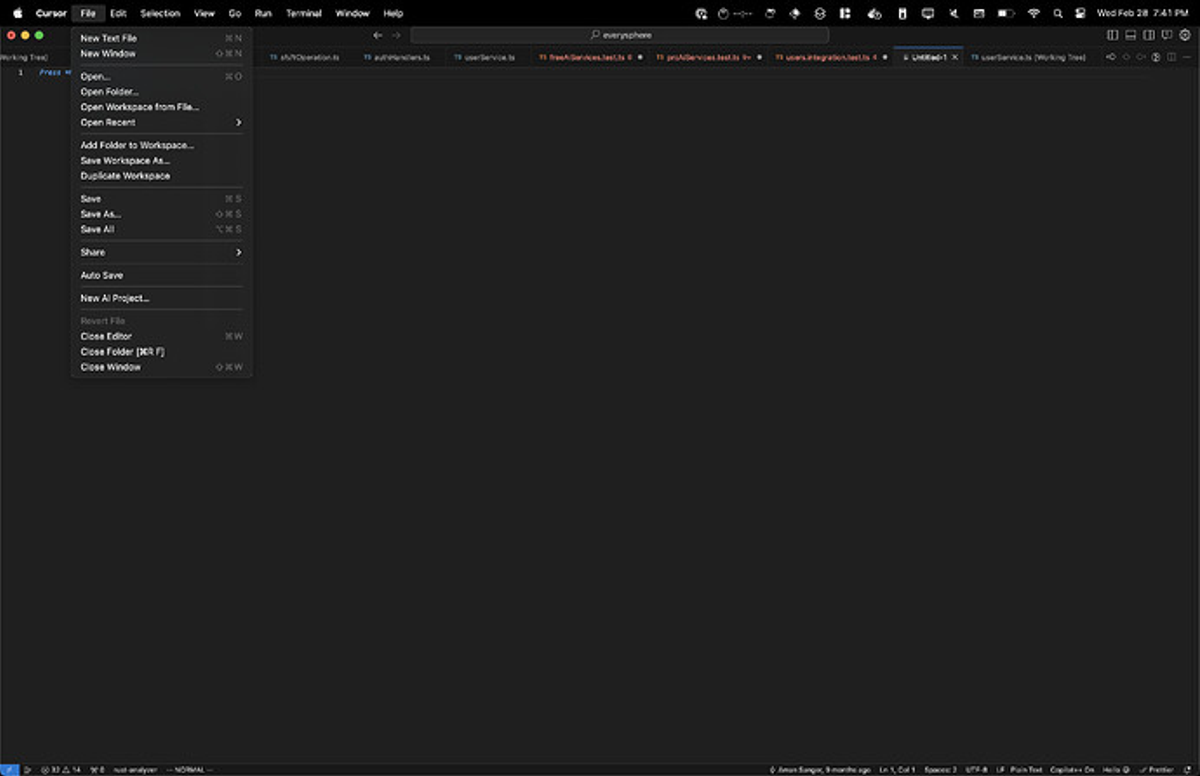Click Ln 1, Col 1 in status bar
1200x776 pixels.
tap(897, 770)
